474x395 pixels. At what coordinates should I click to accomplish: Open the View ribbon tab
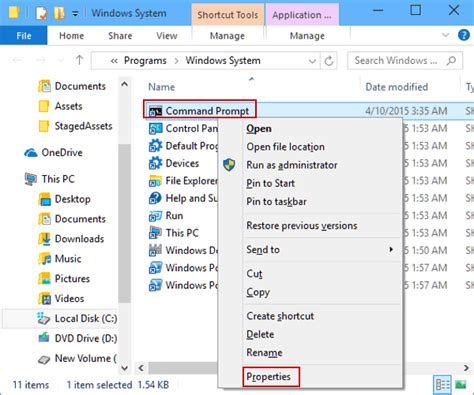tap(167, 36)
